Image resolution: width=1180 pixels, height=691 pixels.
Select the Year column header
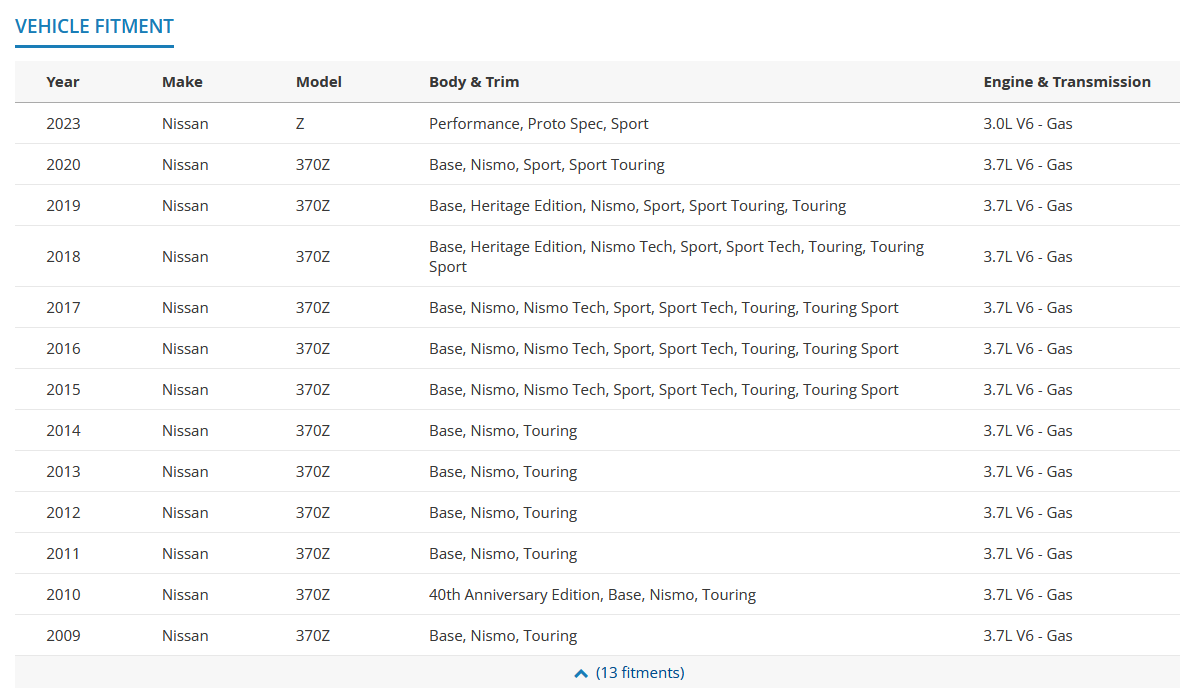tap(62, 82)
